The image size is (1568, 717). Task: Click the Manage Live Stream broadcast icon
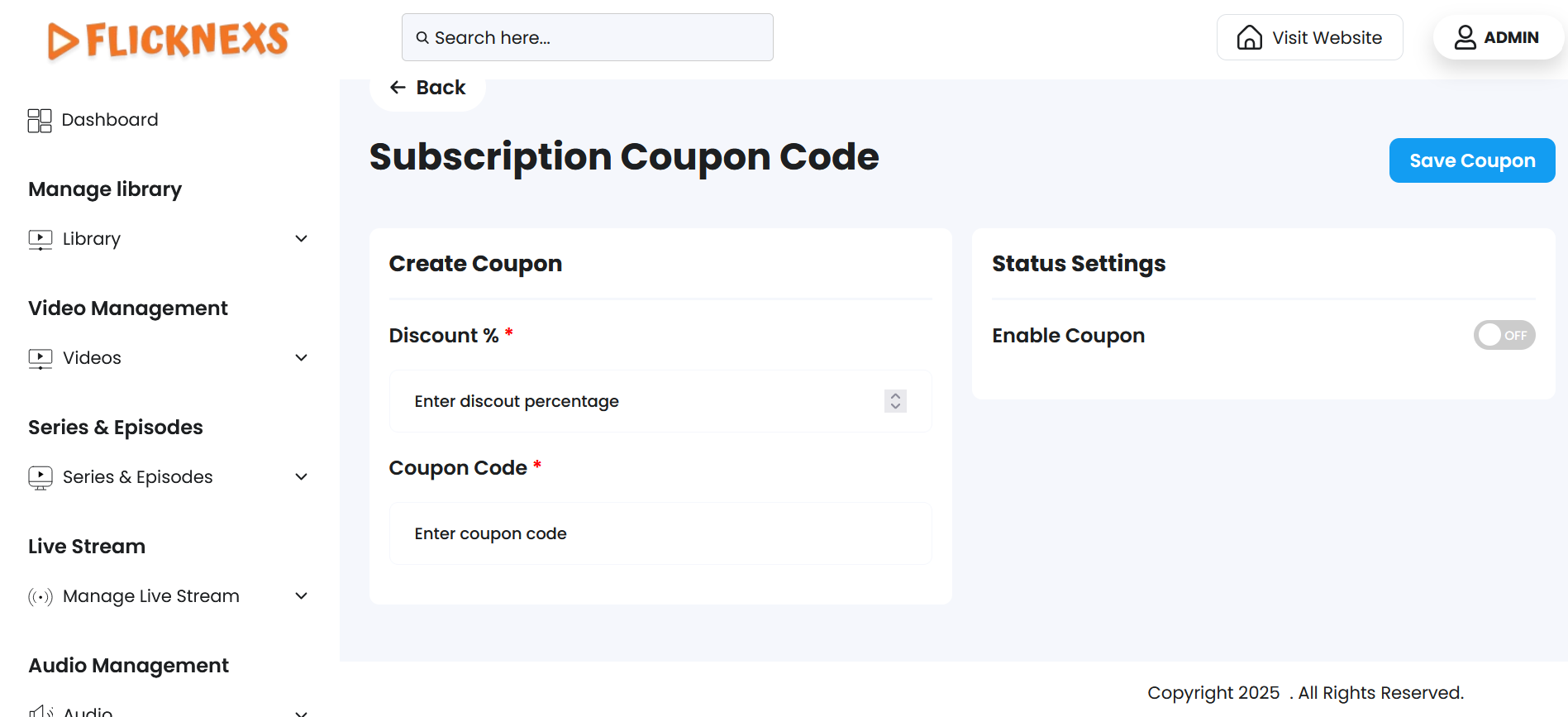tap(40, 596)
